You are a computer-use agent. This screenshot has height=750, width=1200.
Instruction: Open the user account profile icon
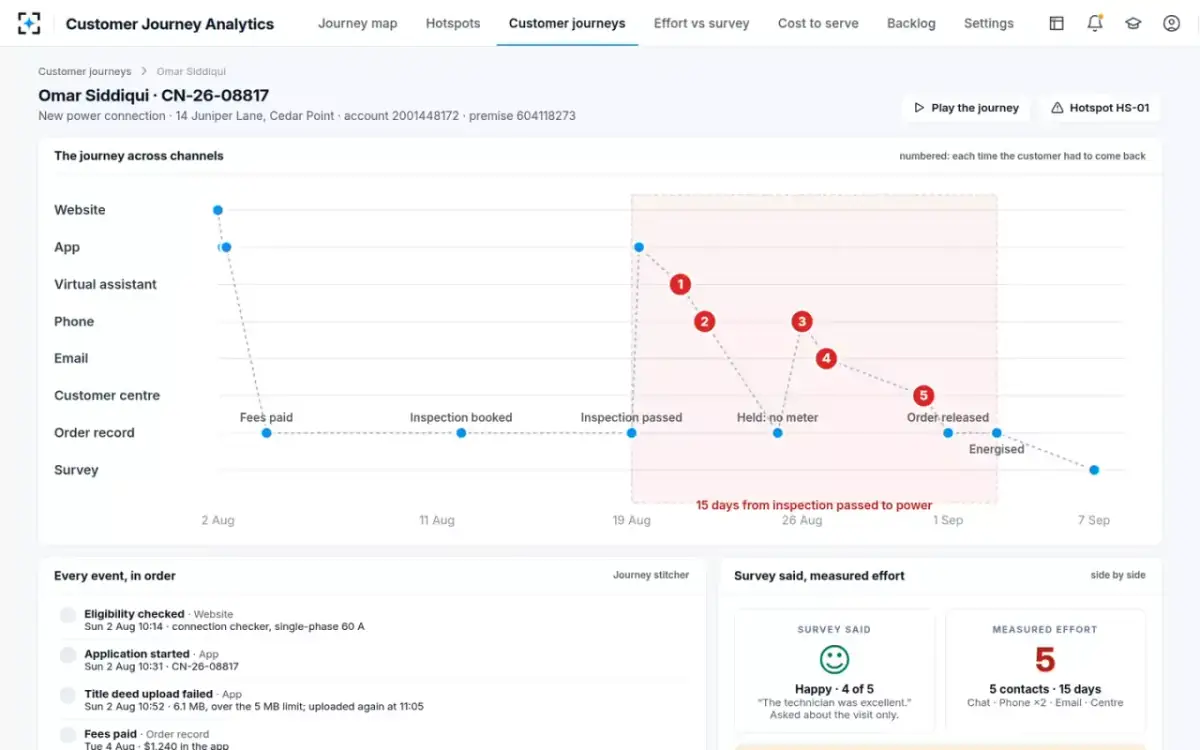click(1171, 23)
